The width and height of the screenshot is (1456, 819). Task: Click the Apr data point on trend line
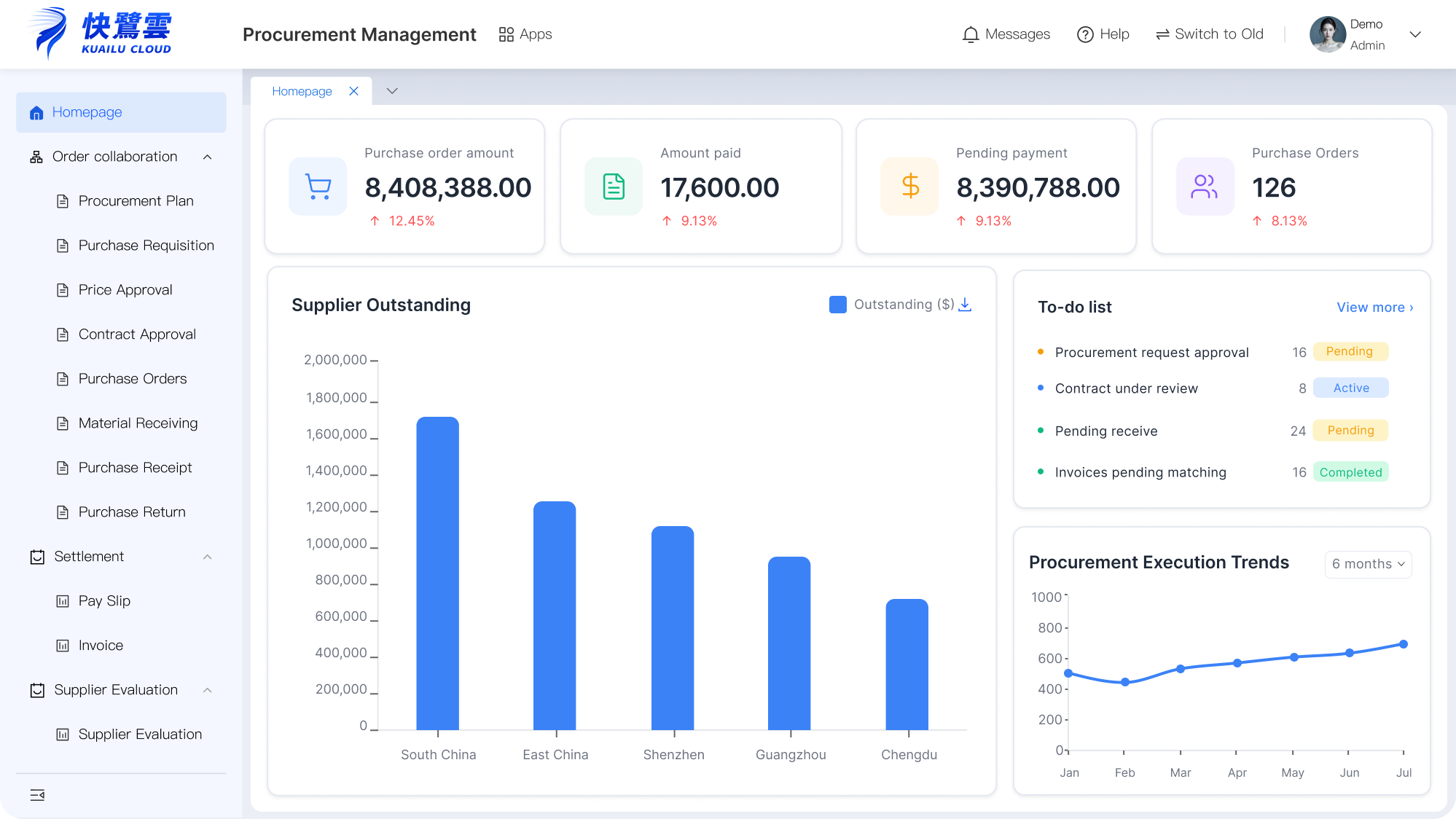[x=1237, y=663]
